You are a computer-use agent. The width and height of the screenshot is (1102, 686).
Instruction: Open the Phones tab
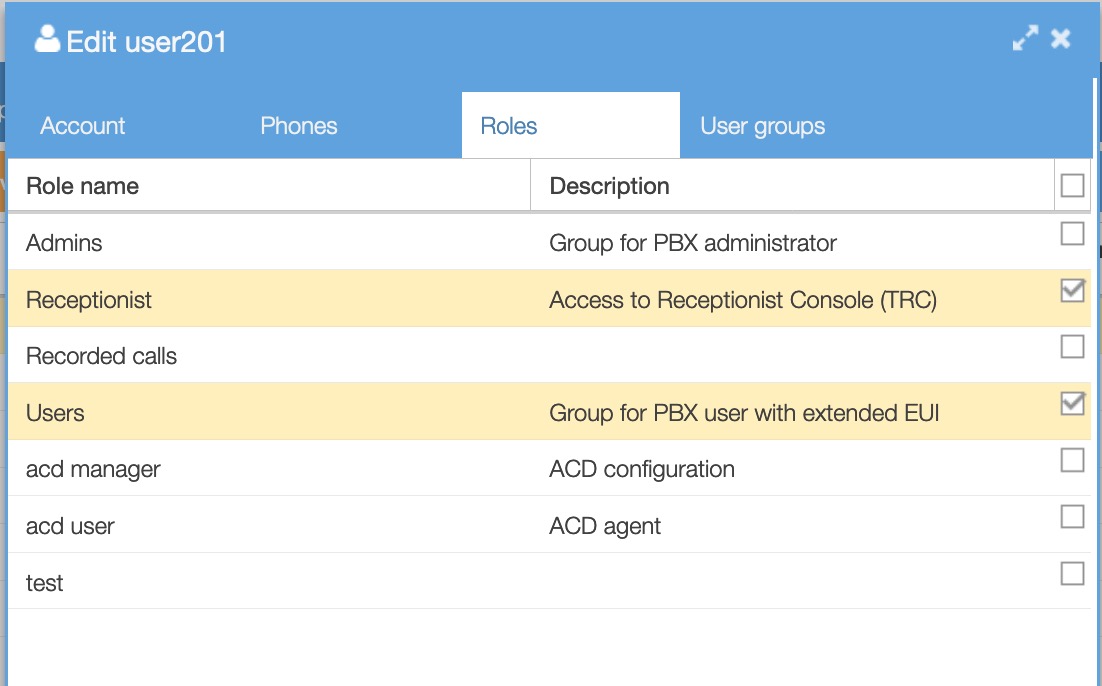coord(299,126)
